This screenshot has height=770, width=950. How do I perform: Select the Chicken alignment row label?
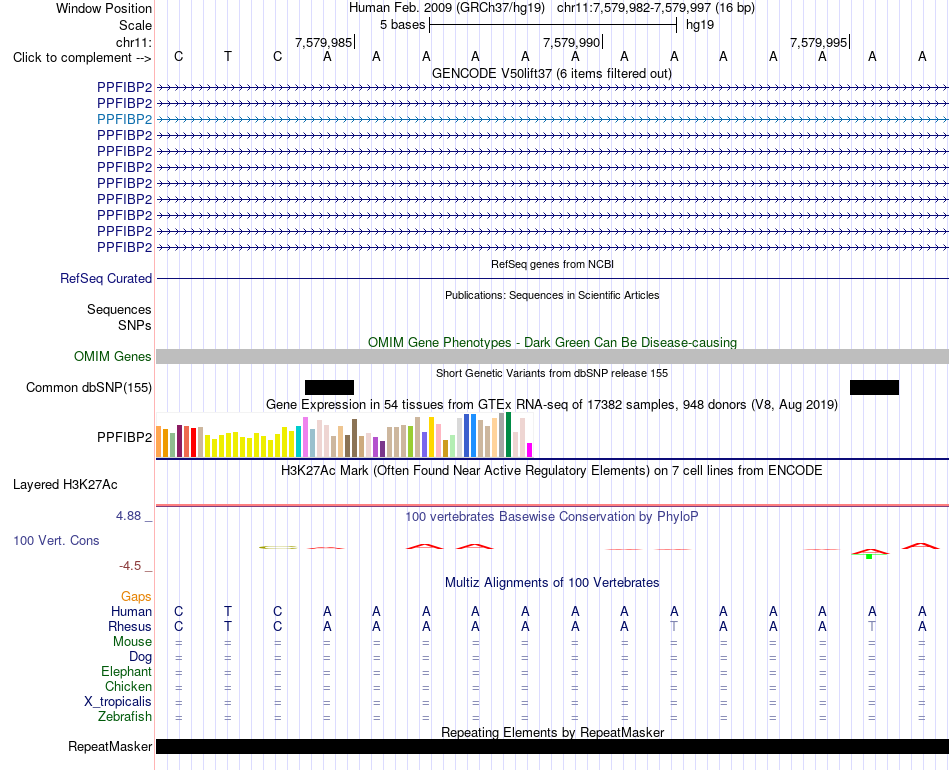128,686
